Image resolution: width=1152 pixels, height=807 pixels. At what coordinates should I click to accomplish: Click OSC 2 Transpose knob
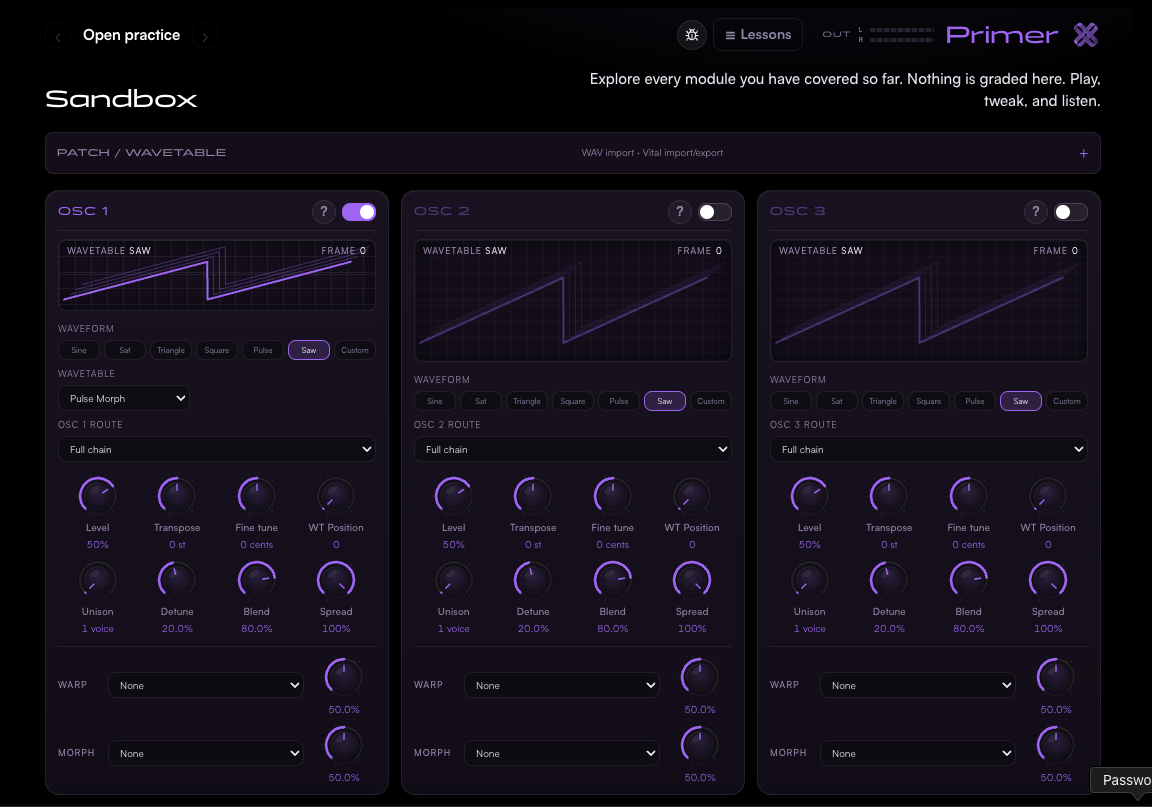tap(533, 496)
